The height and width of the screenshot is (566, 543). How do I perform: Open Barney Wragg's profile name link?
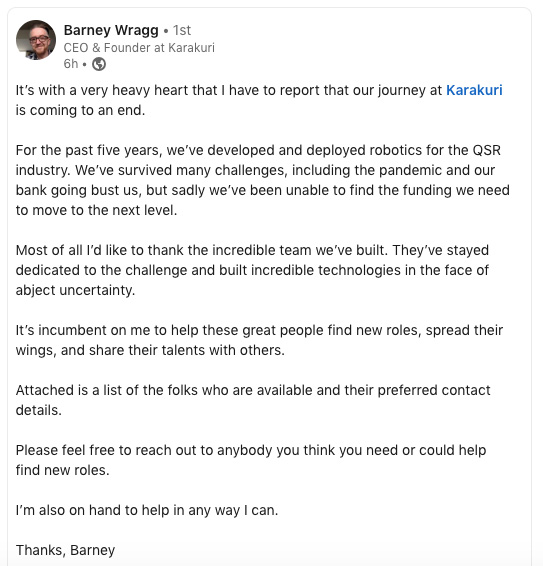coord(111,30)
